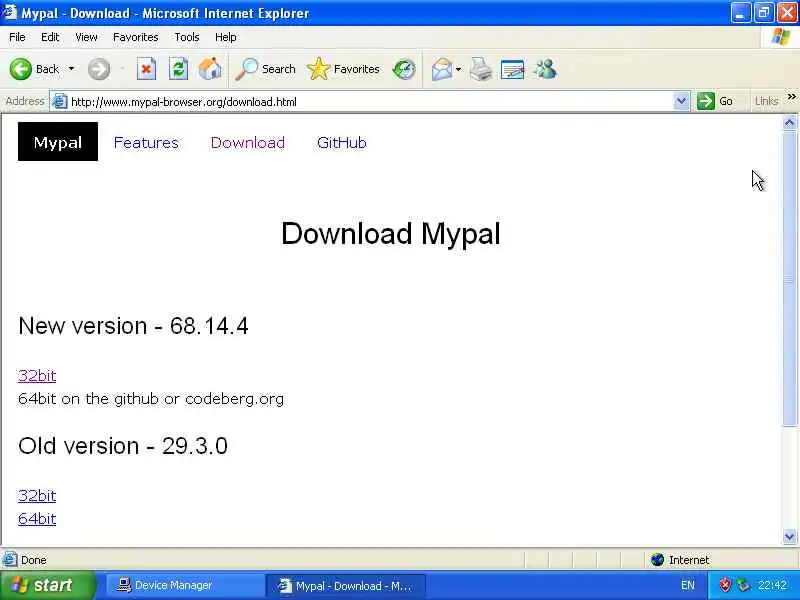
Task: Click the network tray icon
Action: coord(743,585)
